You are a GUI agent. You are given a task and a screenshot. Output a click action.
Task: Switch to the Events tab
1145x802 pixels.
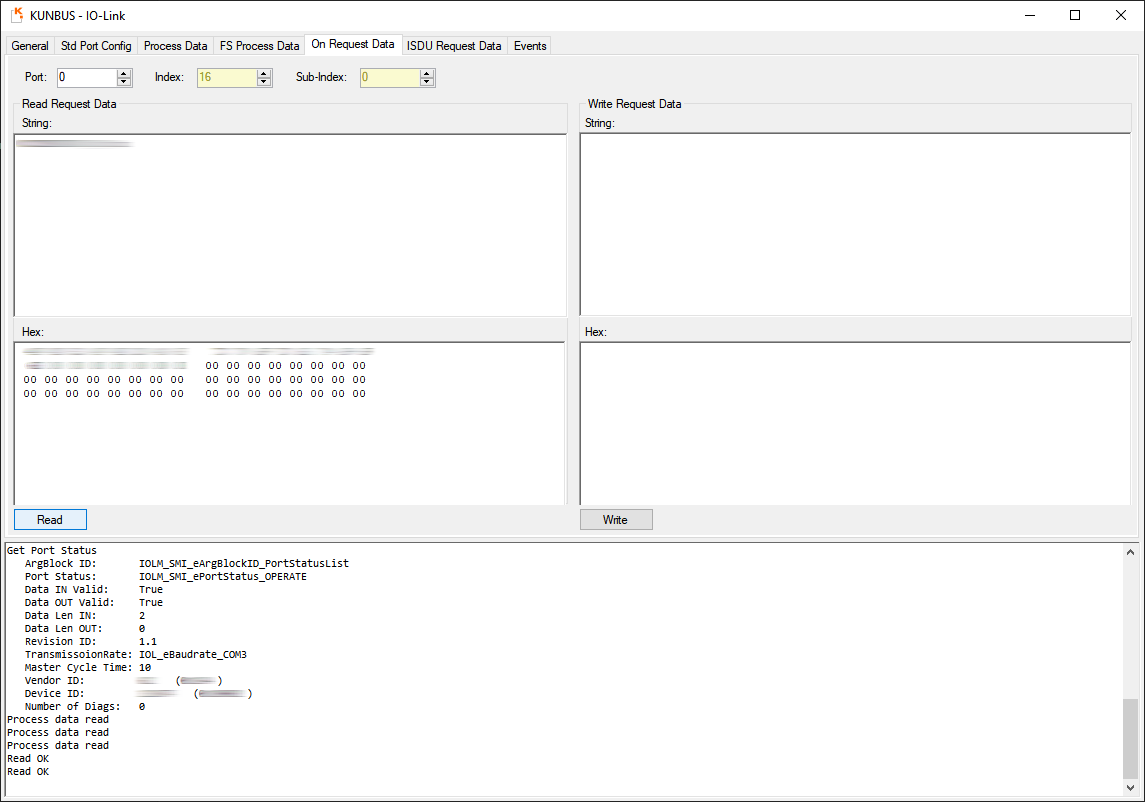(530, 46)
